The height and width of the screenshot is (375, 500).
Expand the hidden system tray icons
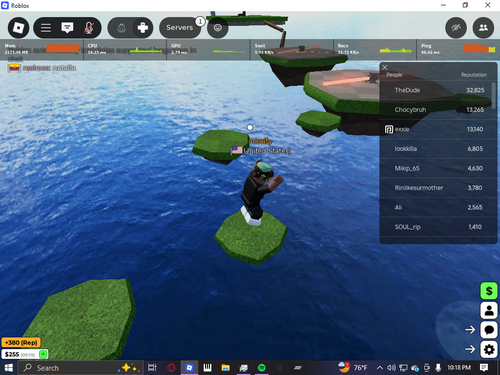point(380,368)
